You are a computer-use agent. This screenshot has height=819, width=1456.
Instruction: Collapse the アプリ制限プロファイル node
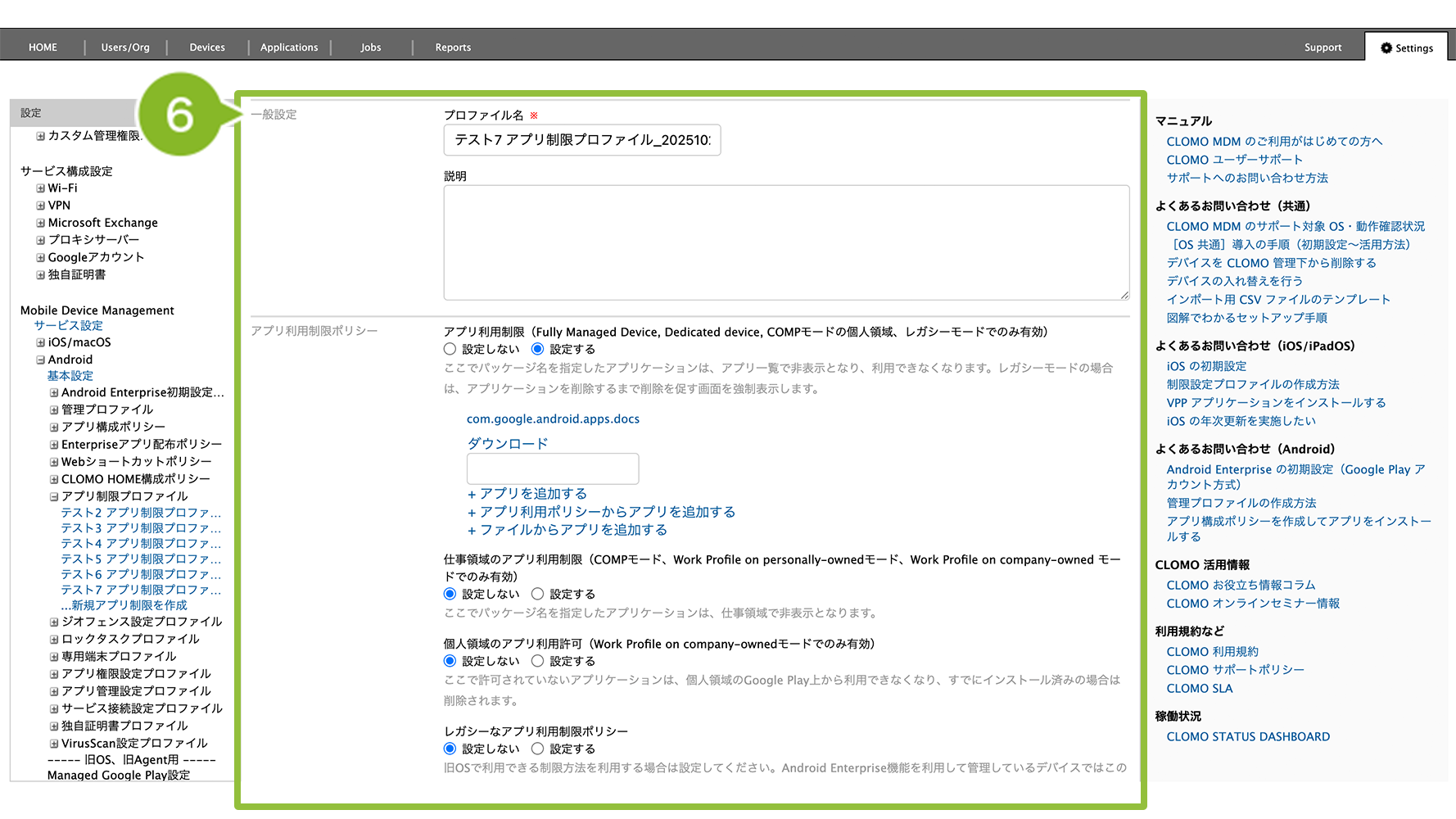click(x=54, y=496)
